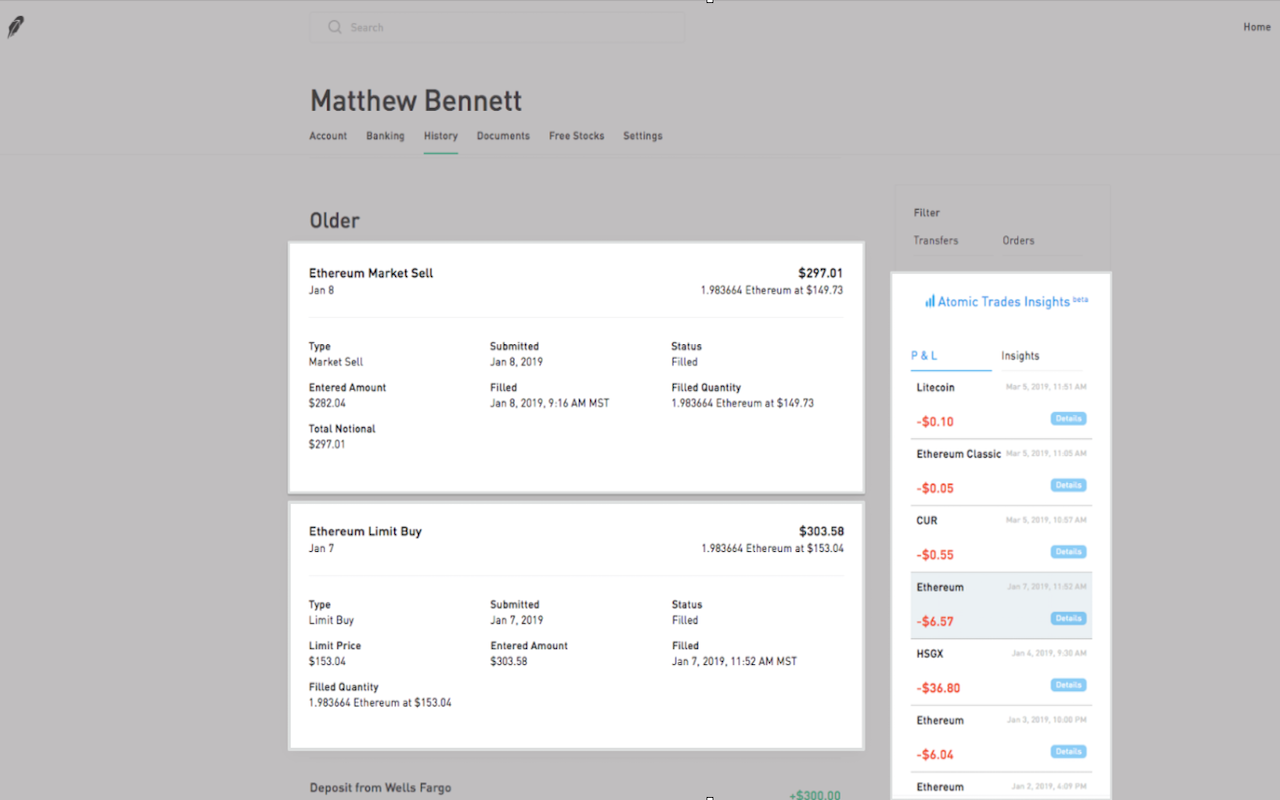Click the $282.04 entered amount
The height and width of the screenshot is (800, 1280).
pyautogui.click(x=327, y=403)
